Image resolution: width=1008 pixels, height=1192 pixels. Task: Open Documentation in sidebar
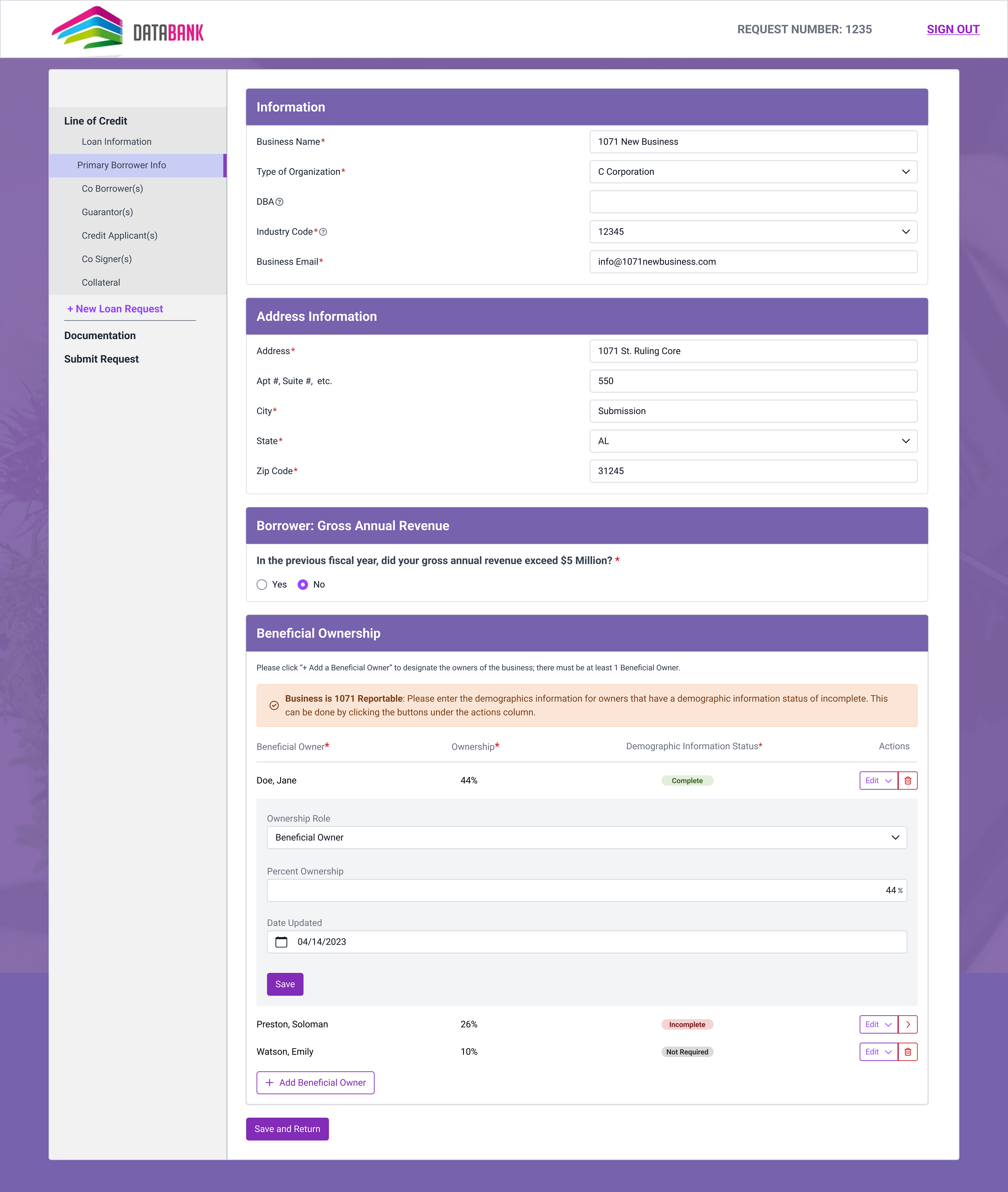100,336
